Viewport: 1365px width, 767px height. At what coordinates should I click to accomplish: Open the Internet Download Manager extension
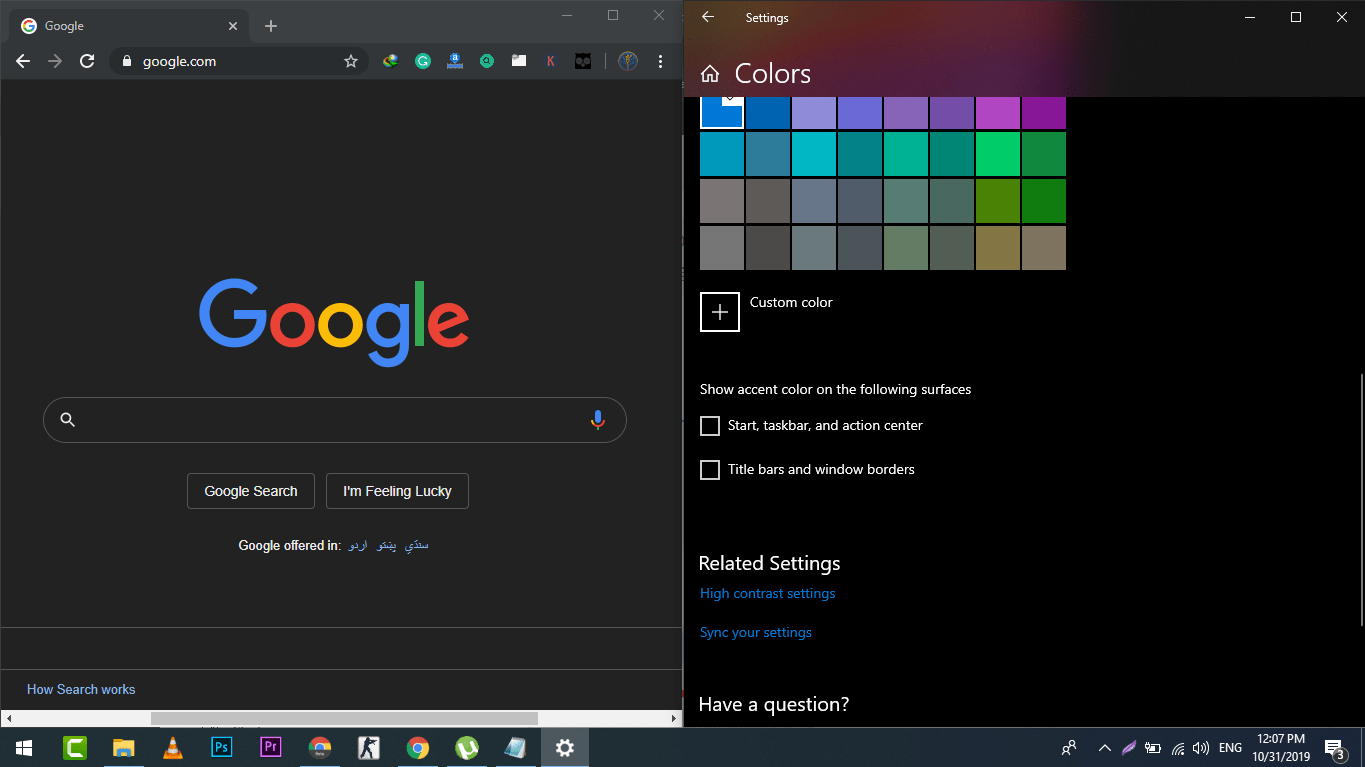tap(391, 61)
